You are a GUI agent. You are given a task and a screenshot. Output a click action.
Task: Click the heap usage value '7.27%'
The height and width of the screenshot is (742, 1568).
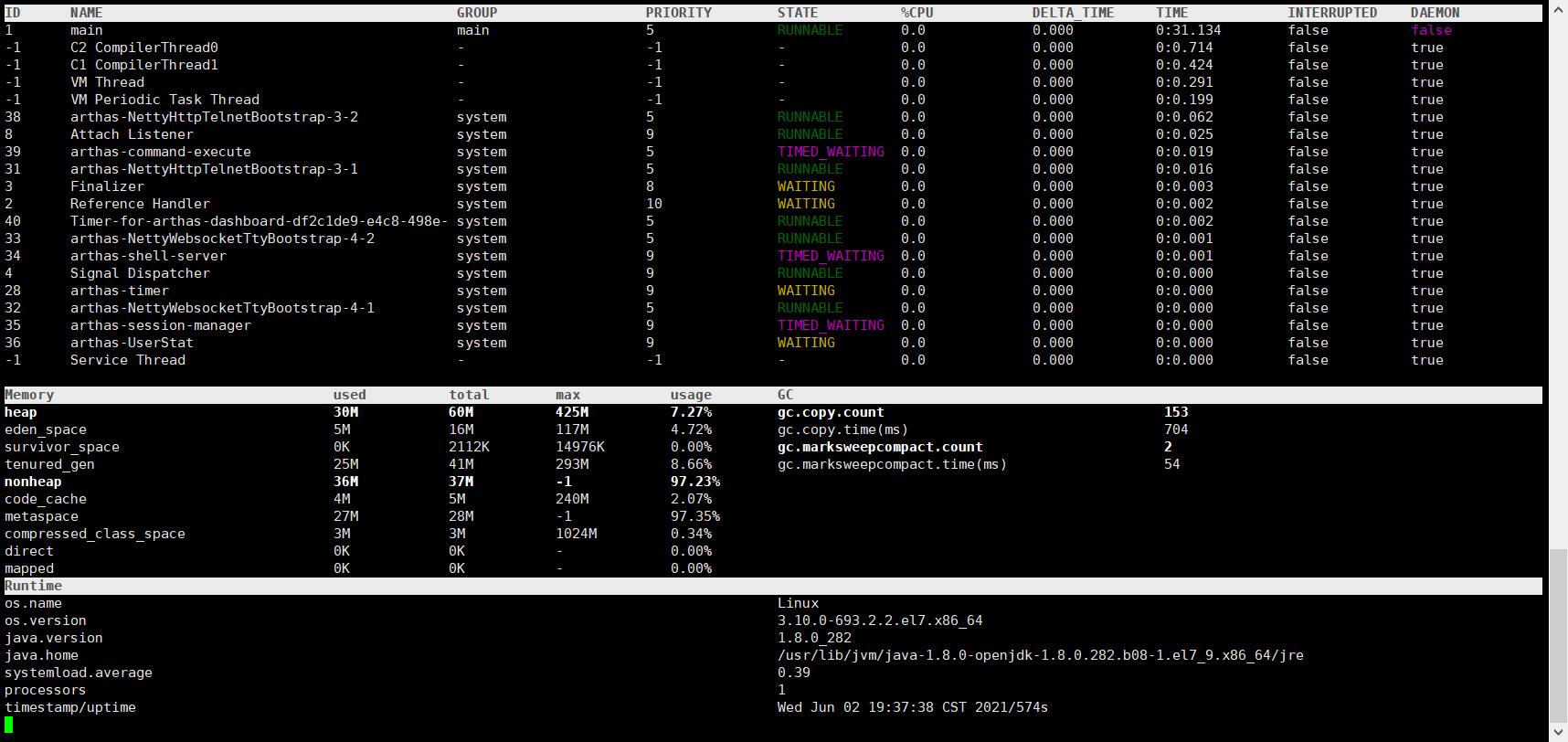[691, 412]
